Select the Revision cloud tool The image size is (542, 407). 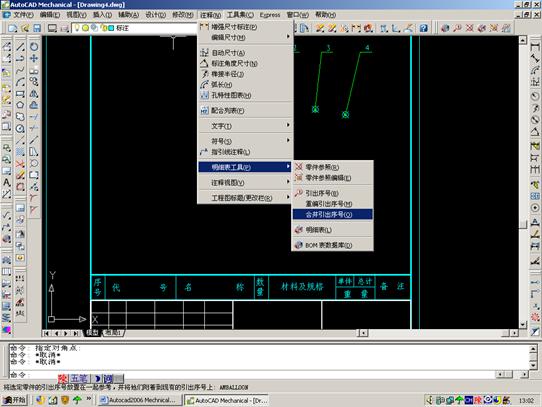coord(20,117)
